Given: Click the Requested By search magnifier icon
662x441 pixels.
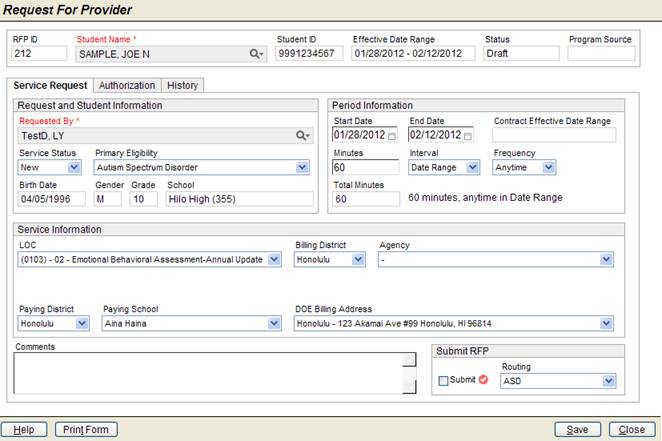Looking at the screenshot, I should coord(303,135).
